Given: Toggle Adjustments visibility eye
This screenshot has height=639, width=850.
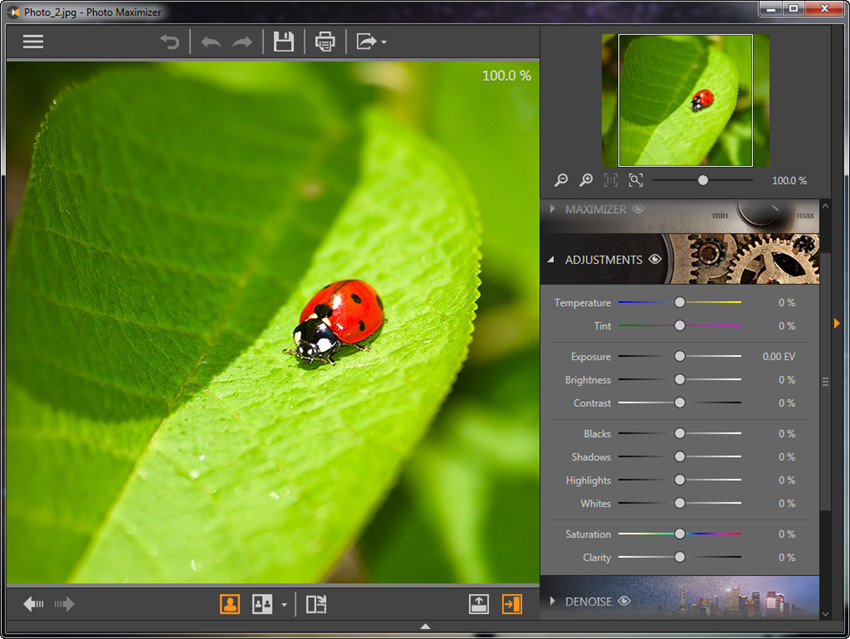Looking at the screenshot, I should (x=655, y=259).
